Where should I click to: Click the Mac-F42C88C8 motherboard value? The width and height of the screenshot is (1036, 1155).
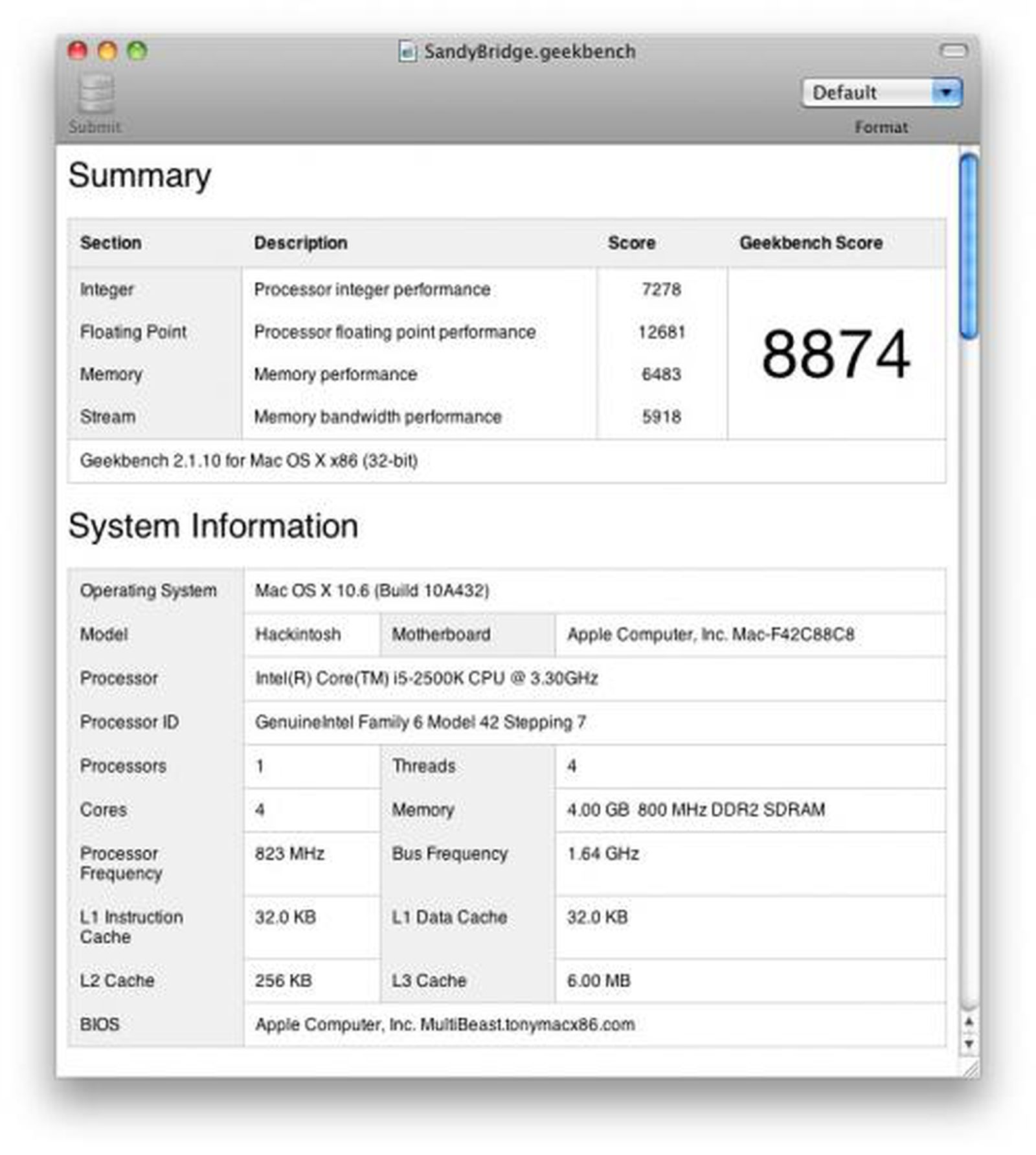pos(711,634)
